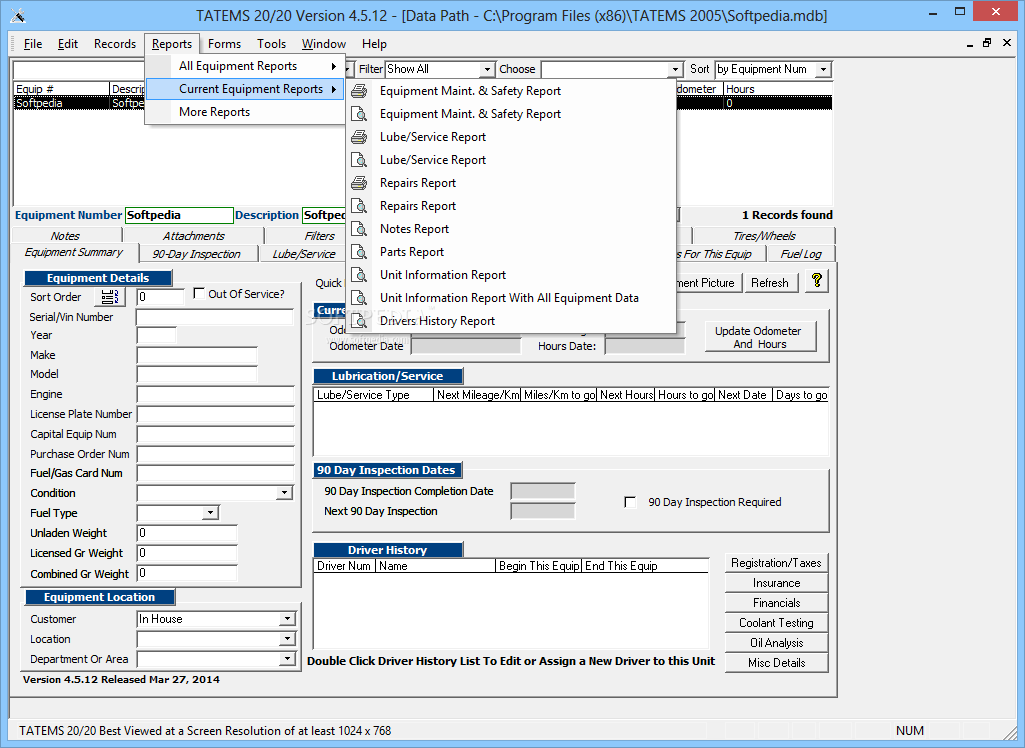Screen dimensions: 1025x748
Task: Switch to the 90-Day Inspection tab
Action: 197,254
